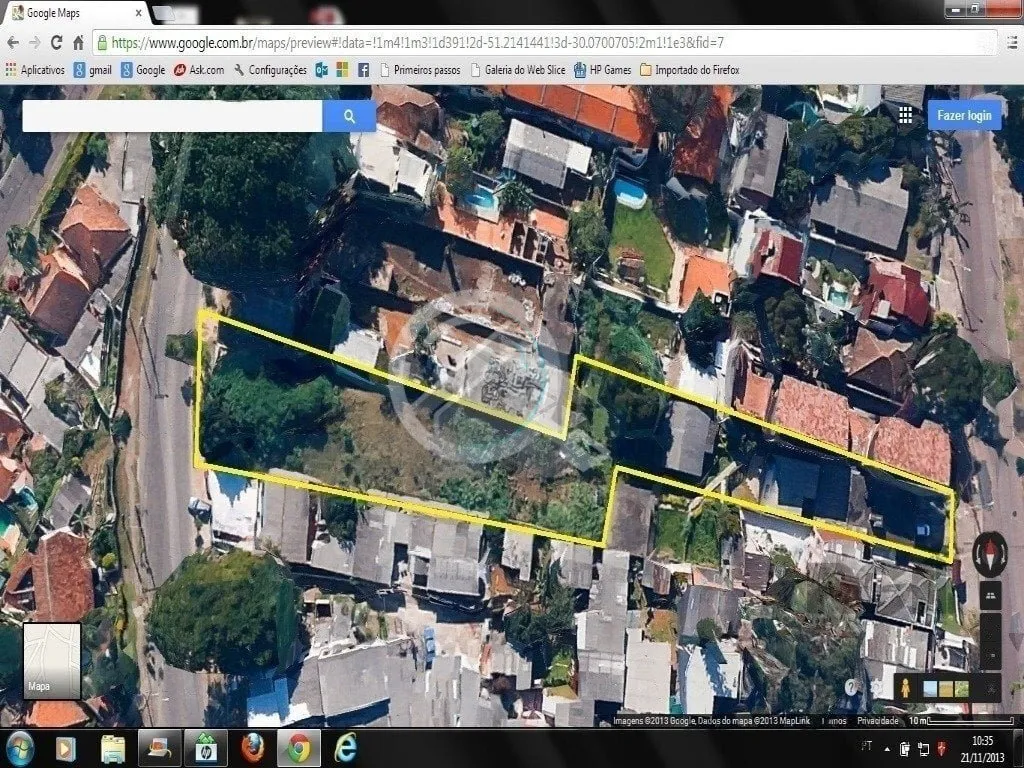Viewport: 1024px width, 768px height.
Task: Zoom in with the upper zoom button
Action: coord(990,626)
